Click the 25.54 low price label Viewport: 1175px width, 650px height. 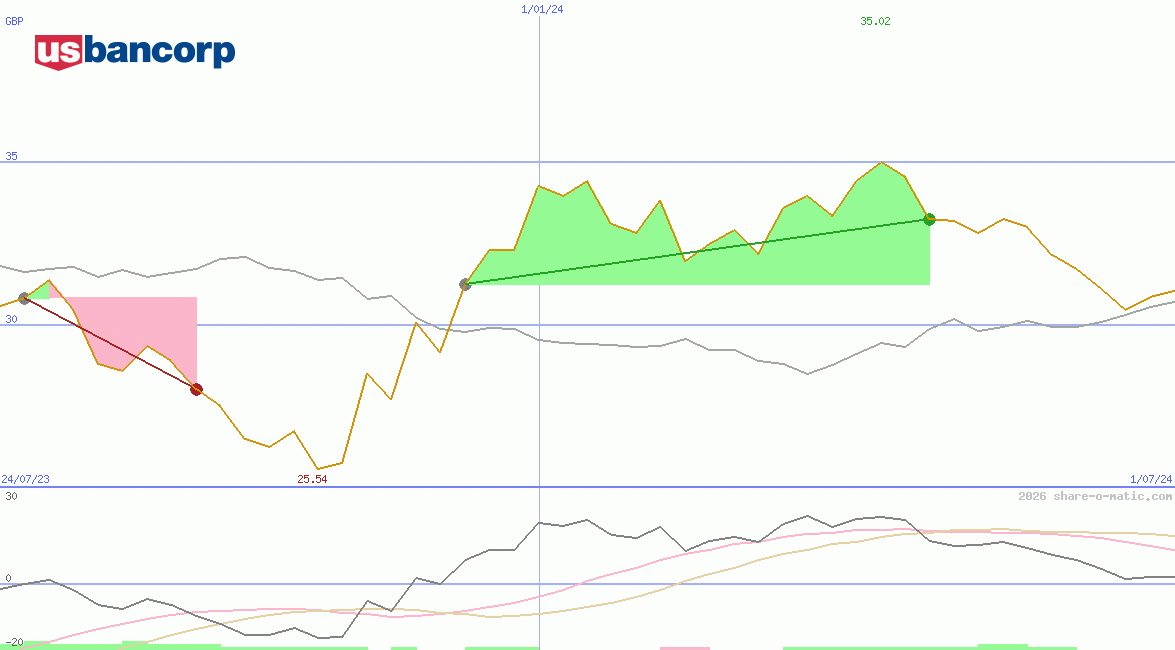(312, 479)
